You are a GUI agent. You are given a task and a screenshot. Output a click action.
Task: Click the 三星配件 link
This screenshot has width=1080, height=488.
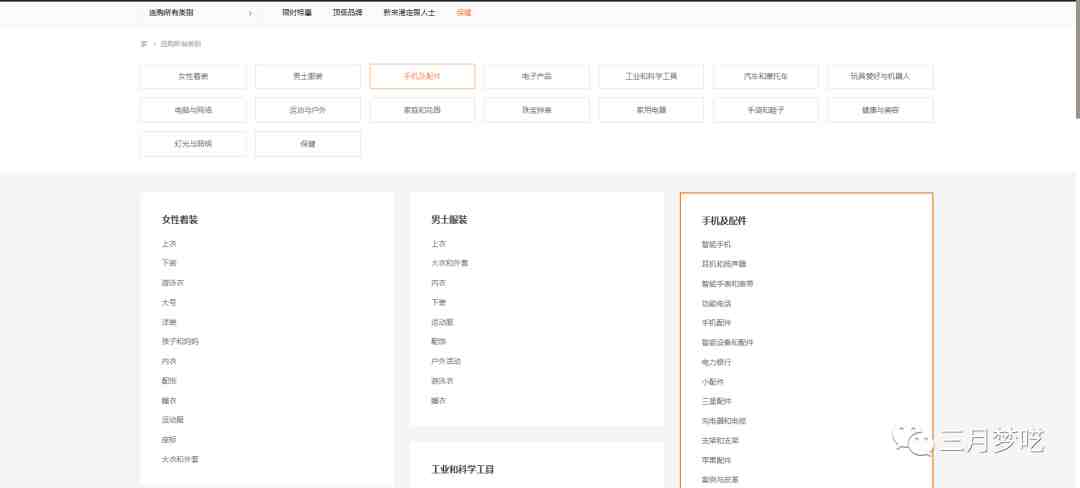coord(716,401)
